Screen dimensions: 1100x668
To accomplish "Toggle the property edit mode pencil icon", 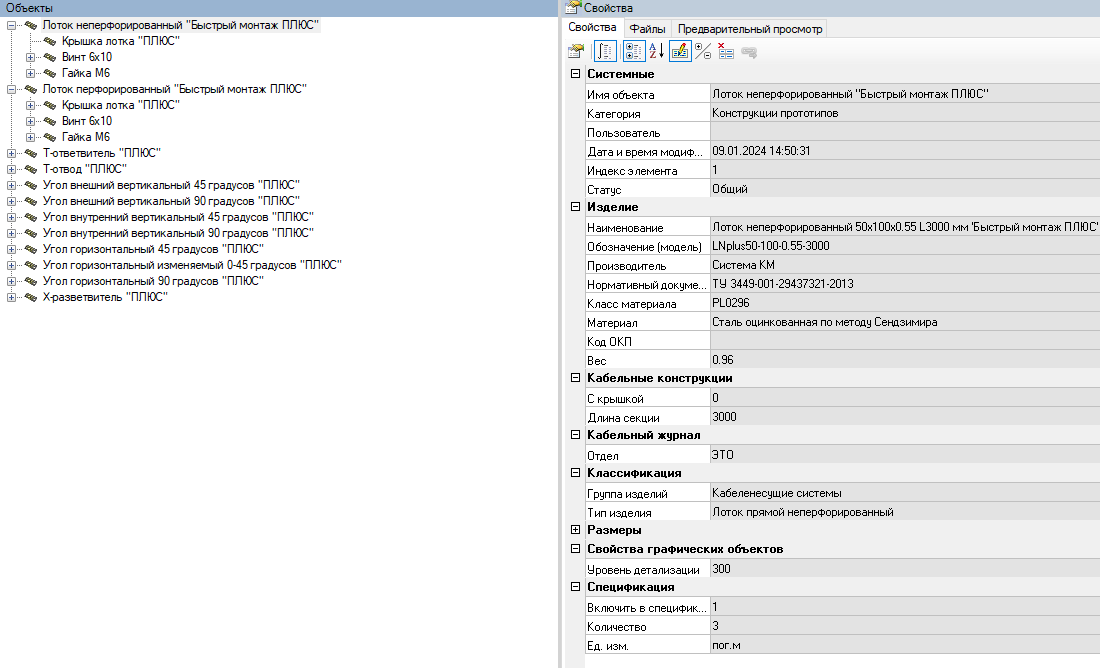I will click(680, 51).
